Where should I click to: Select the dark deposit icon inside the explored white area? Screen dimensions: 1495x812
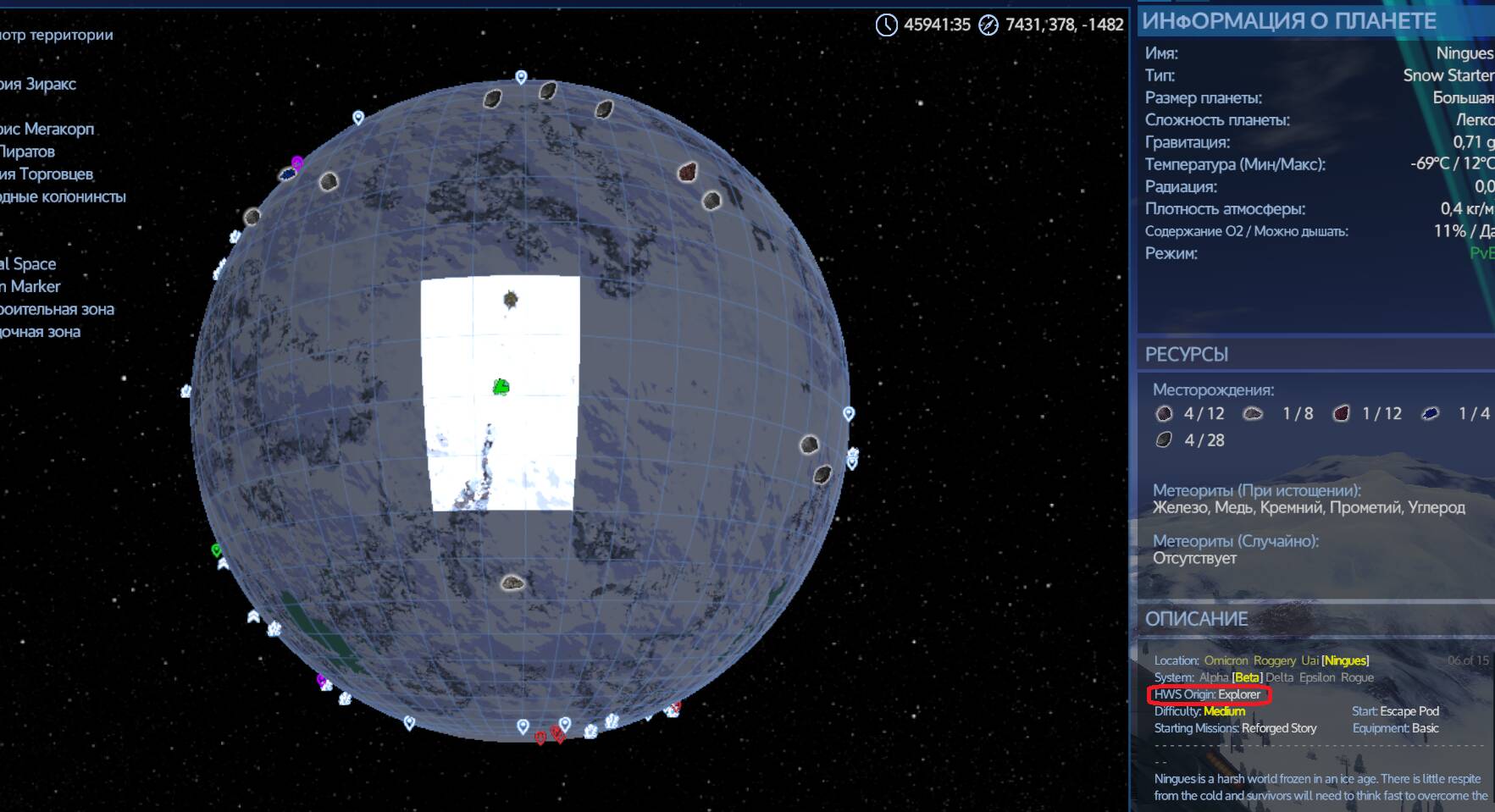(510, 299)
